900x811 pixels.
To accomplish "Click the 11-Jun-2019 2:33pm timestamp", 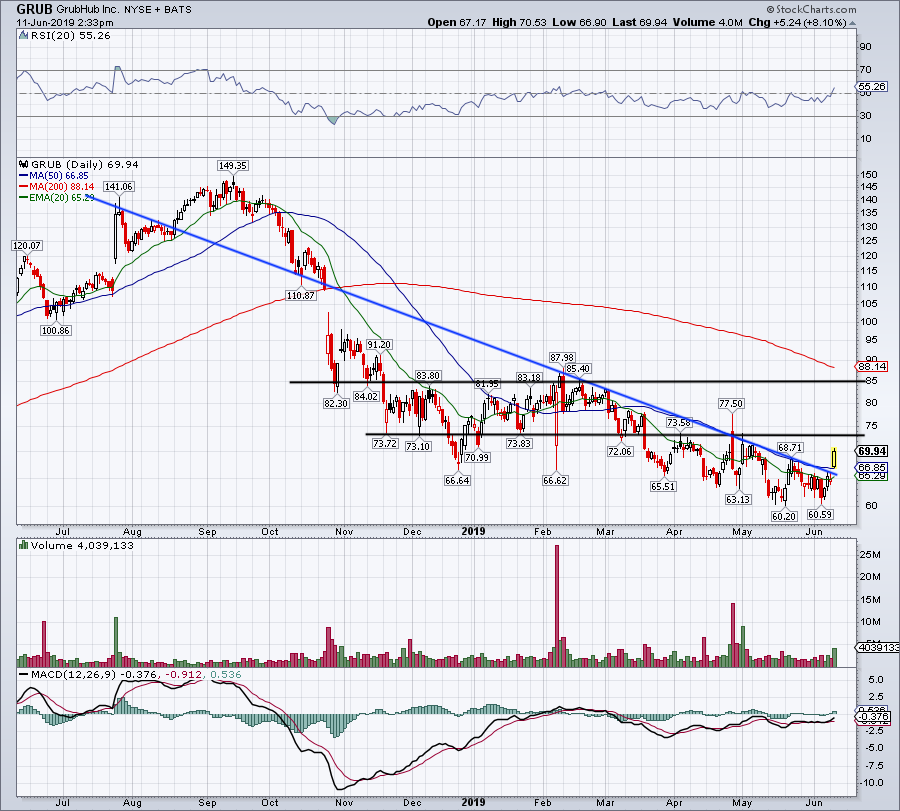I will (65, 23).
